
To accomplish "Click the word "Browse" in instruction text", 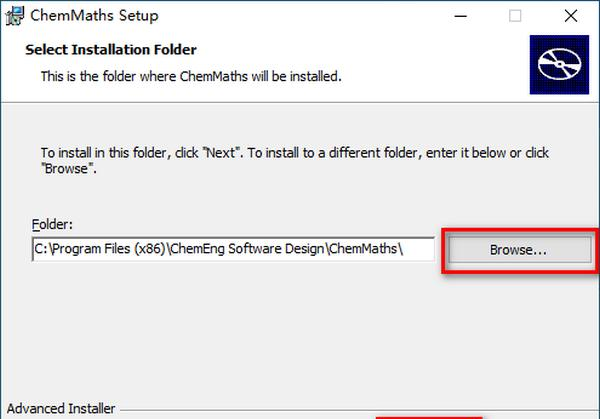I will point(66,169).
